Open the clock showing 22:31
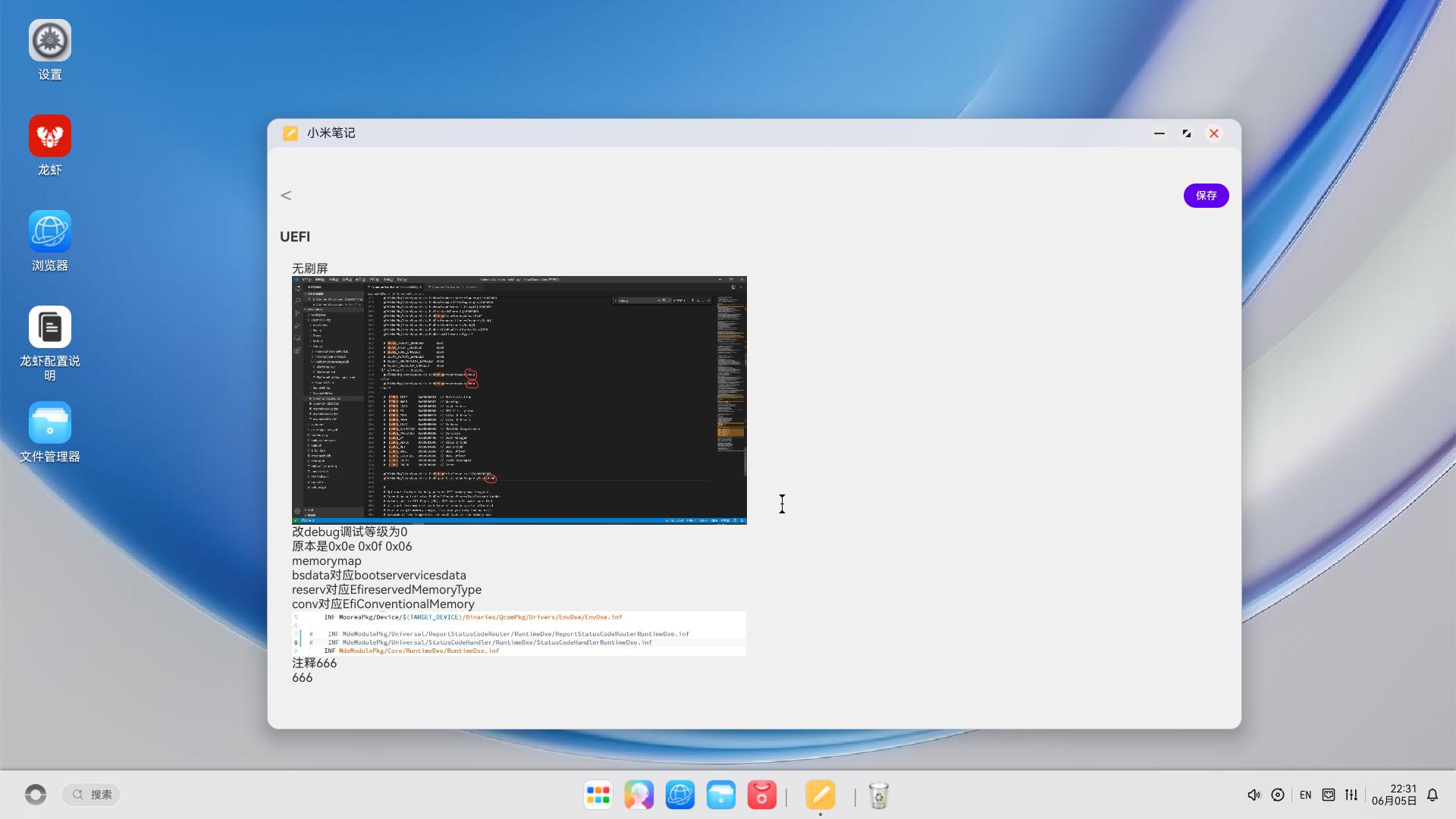The height and width of the screenshot is (819, 1456). point(1395,795)
